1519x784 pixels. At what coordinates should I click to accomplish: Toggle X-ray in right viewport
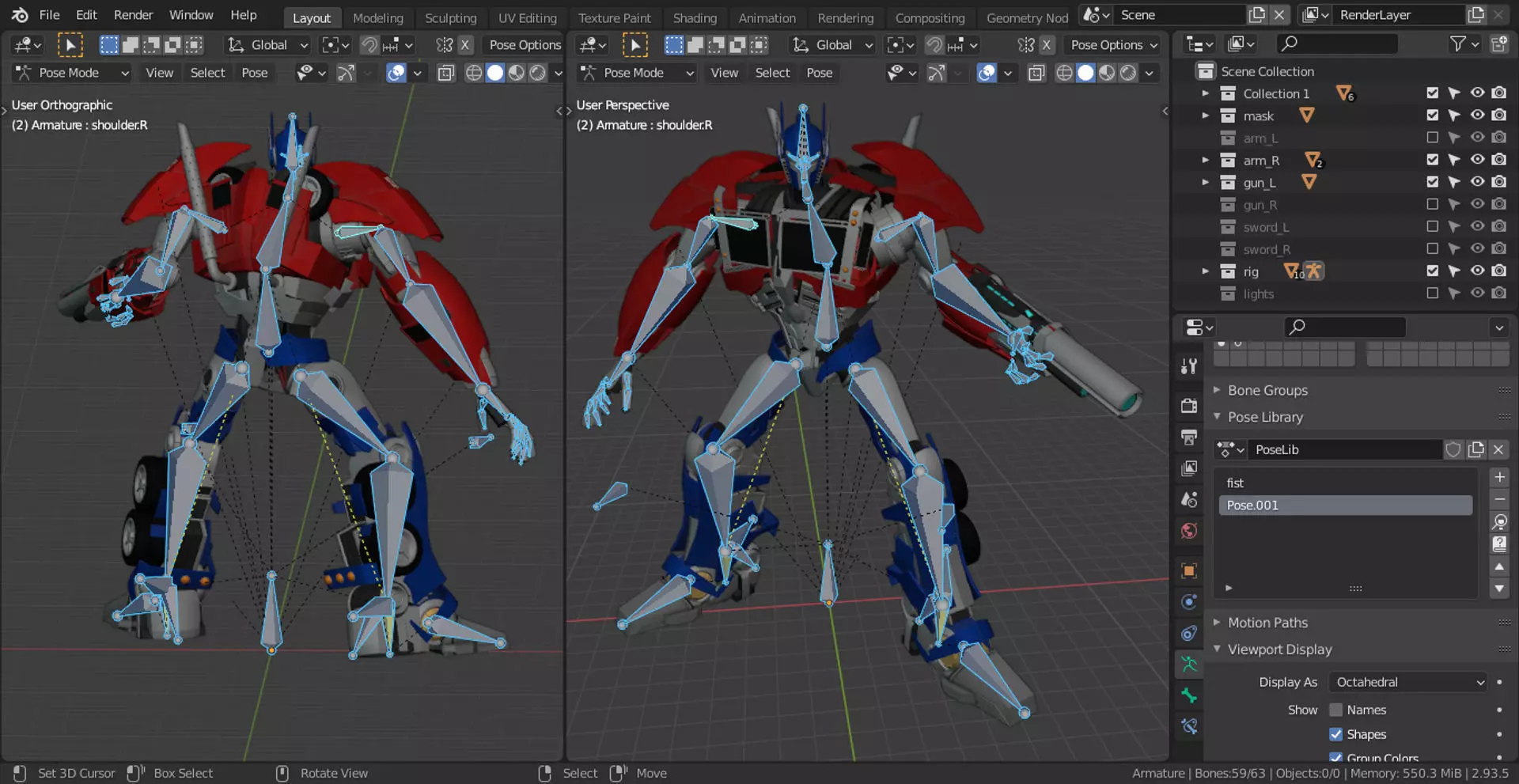click(x=1036, y=73)
